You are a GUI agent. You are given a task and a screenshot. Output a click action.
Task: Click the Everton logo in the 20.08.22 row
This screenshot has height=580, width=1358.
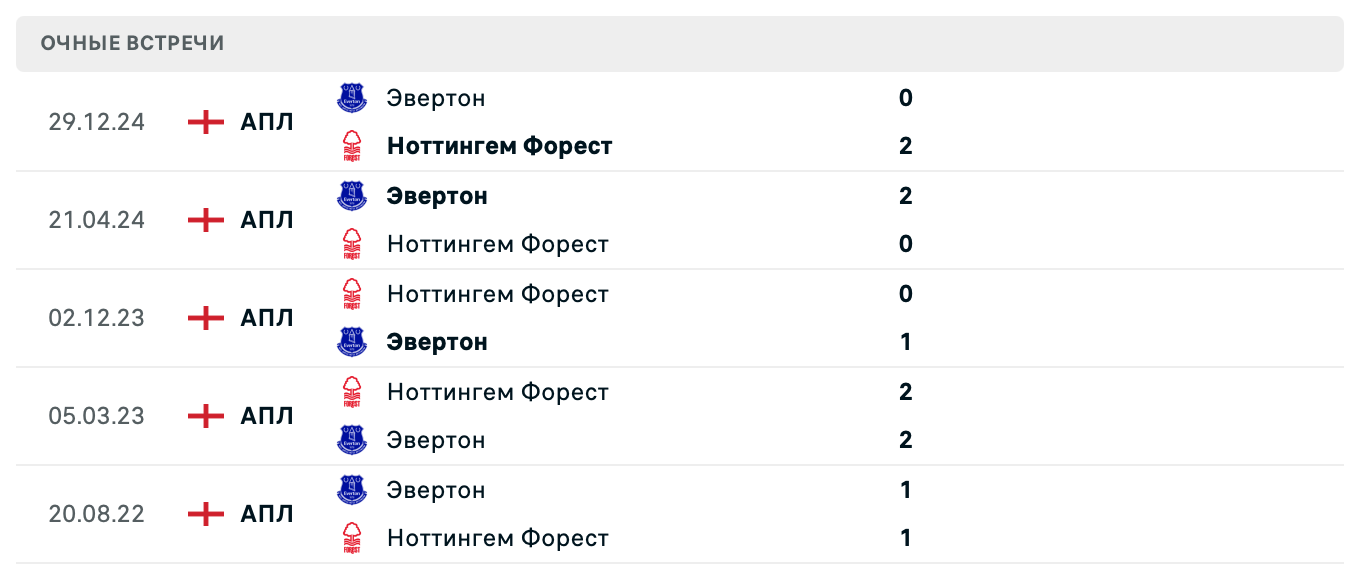pyautogui.click(x=352, y=489)
